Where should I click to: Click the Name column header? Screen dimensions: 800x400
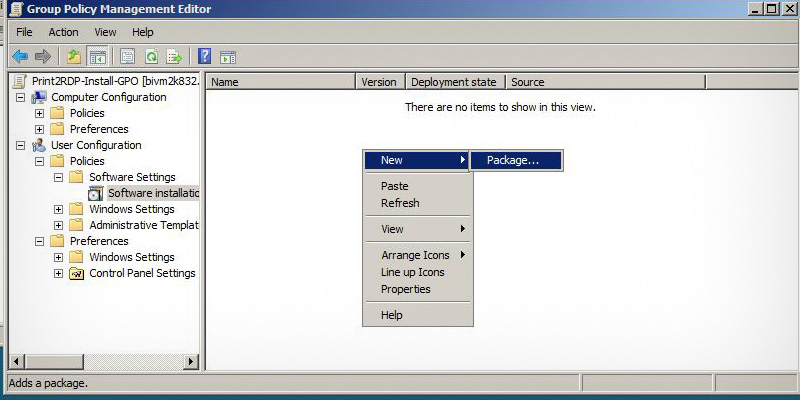point(280,82)
